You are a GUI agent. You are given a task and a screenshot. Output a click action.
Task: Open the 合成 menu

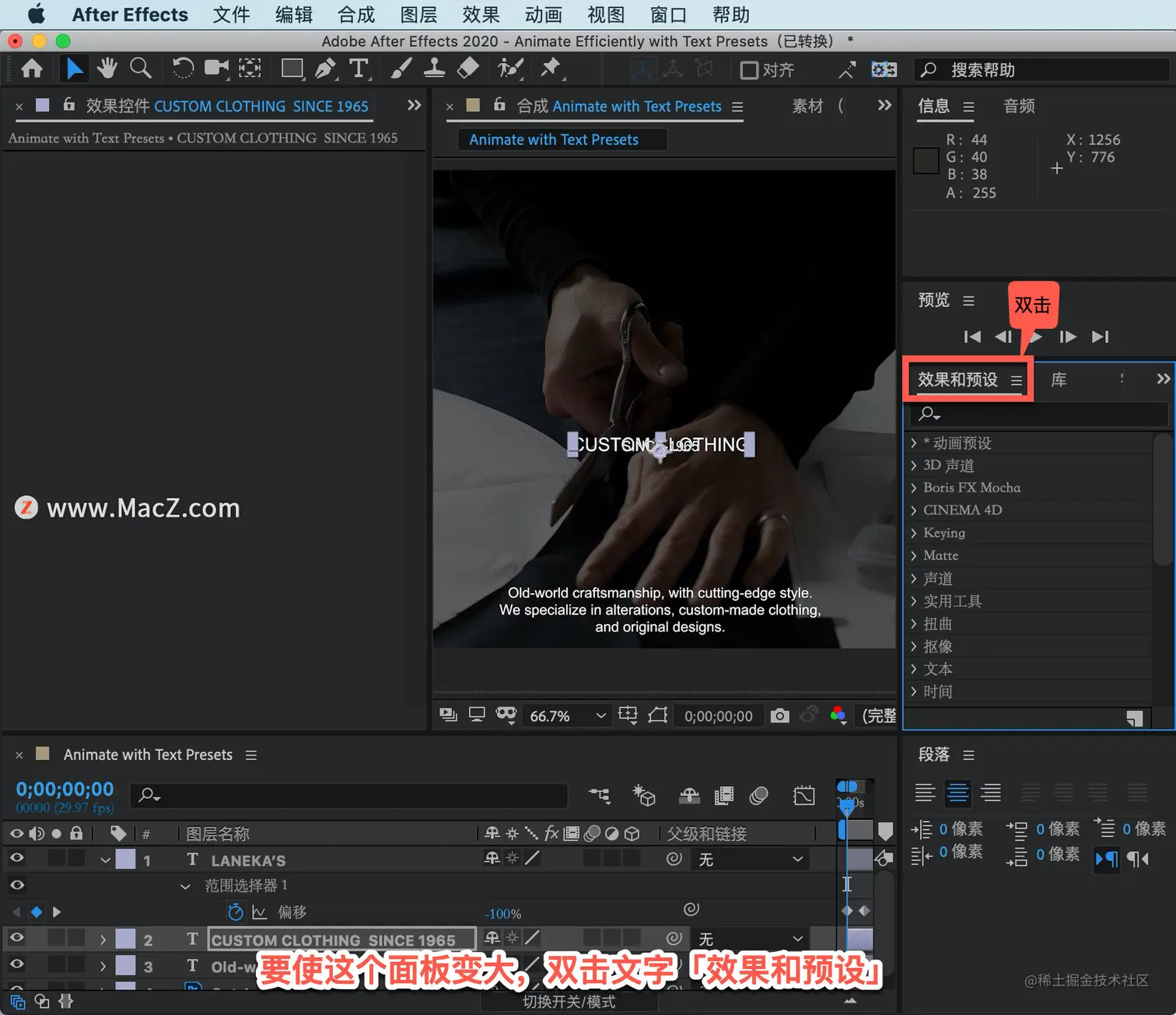[x=356, y=15]
